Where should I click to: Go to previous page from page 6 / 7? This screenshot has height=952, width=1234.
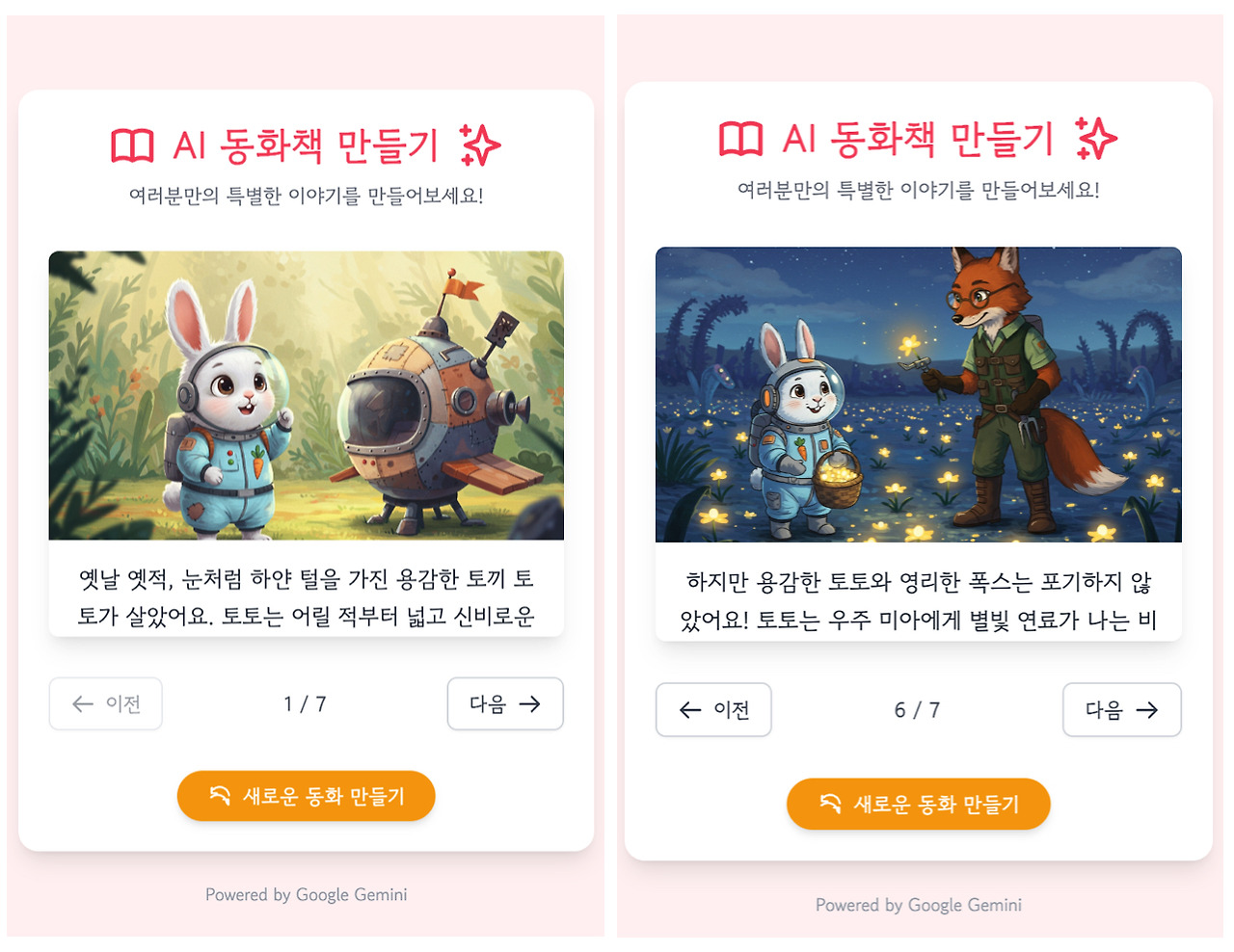713,710
